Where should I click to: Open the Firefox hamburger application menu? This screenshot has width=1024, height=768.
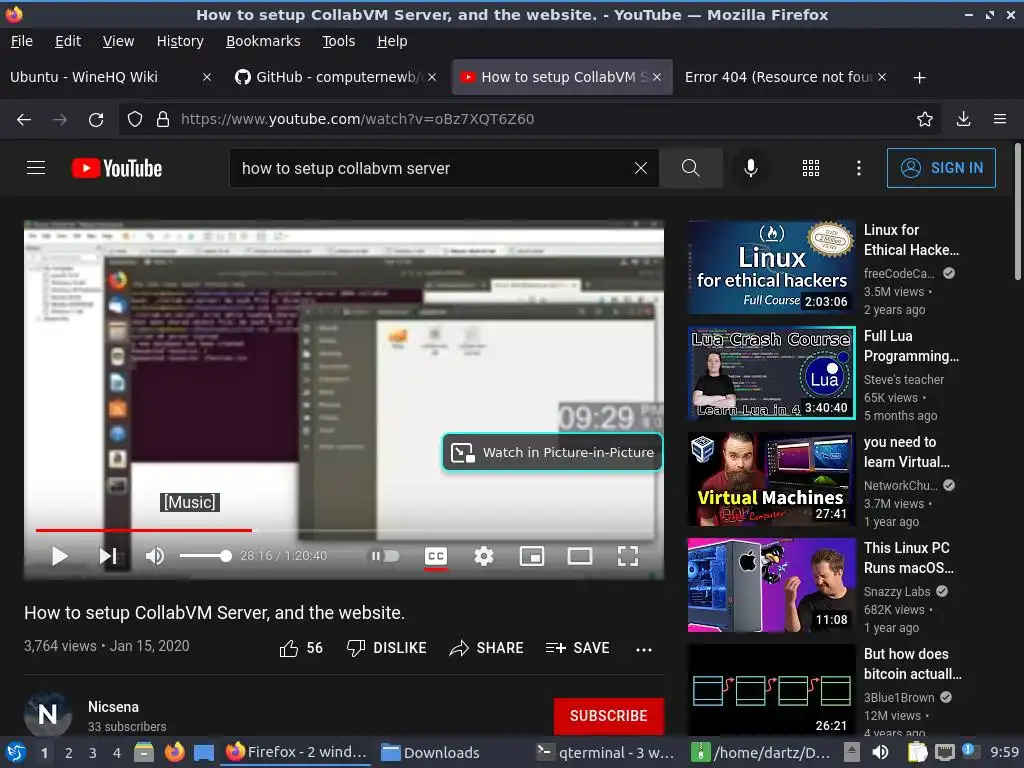pyautogui.click(x=1000, y=119)
